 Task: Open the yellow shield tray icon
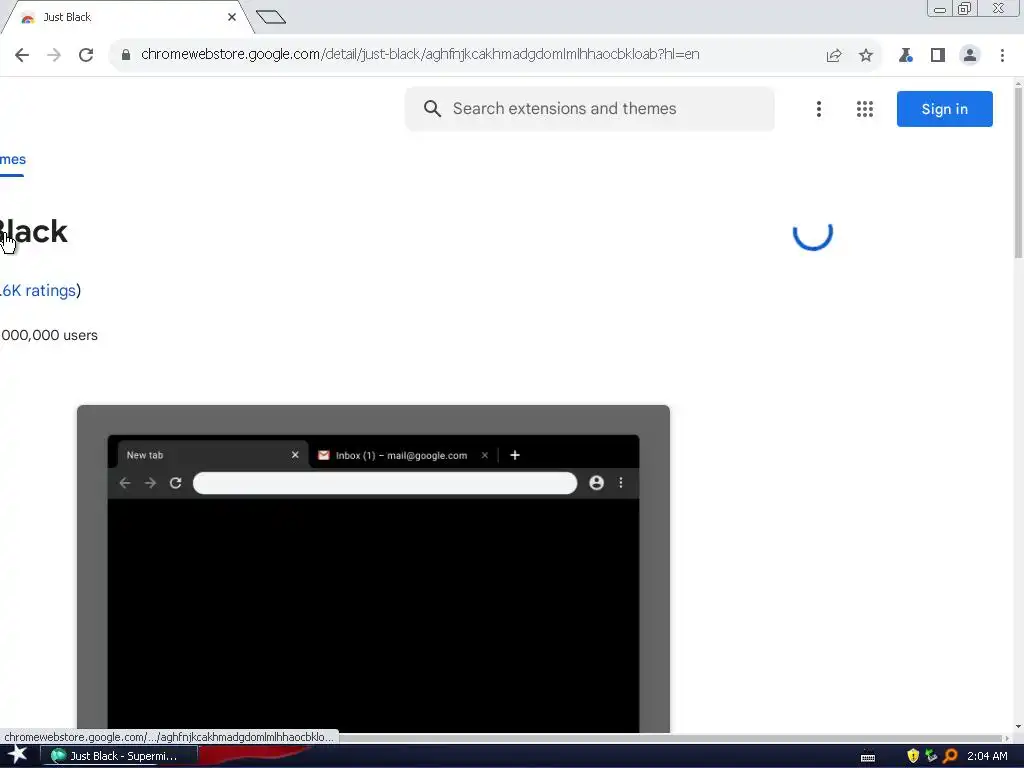913,756
